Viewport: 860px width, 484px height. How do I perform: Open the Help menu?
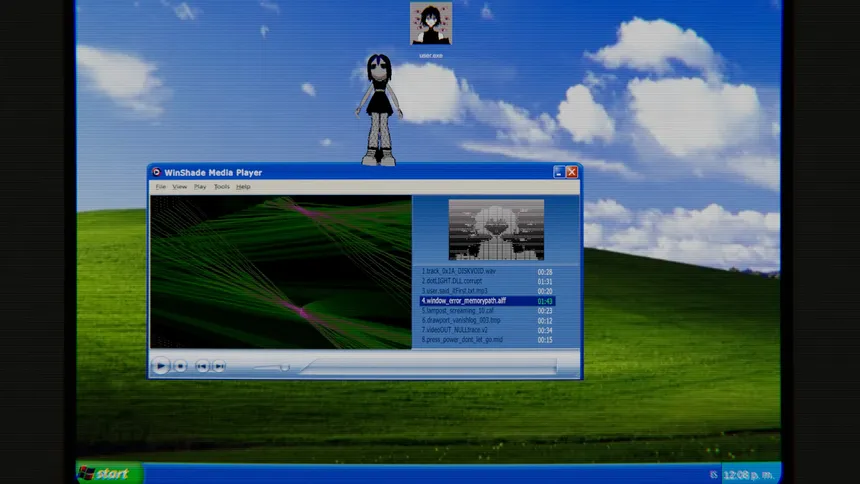[x=243, y=187]
